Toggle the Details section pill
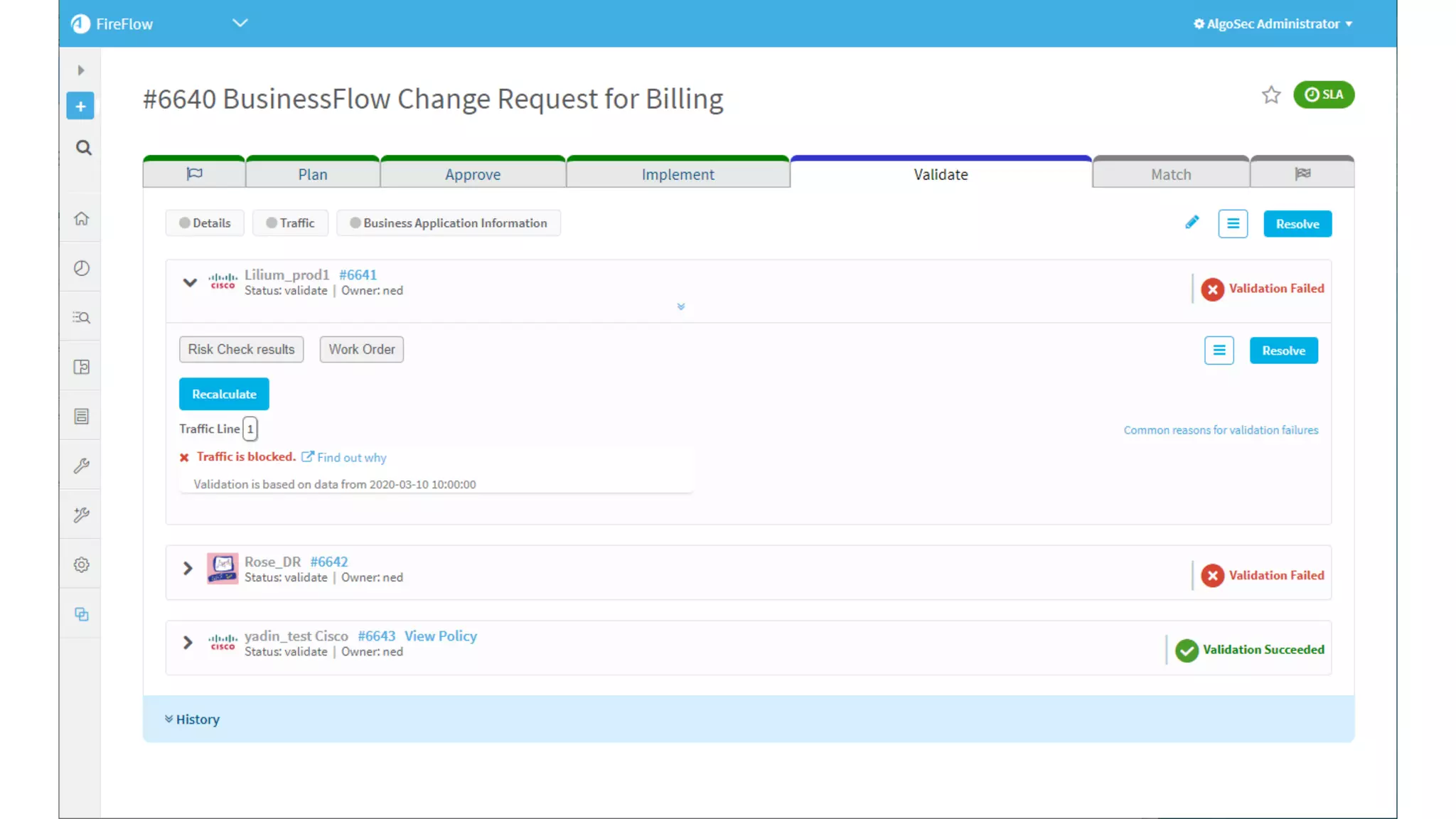Screen dimensions: 1456x819 205,223
